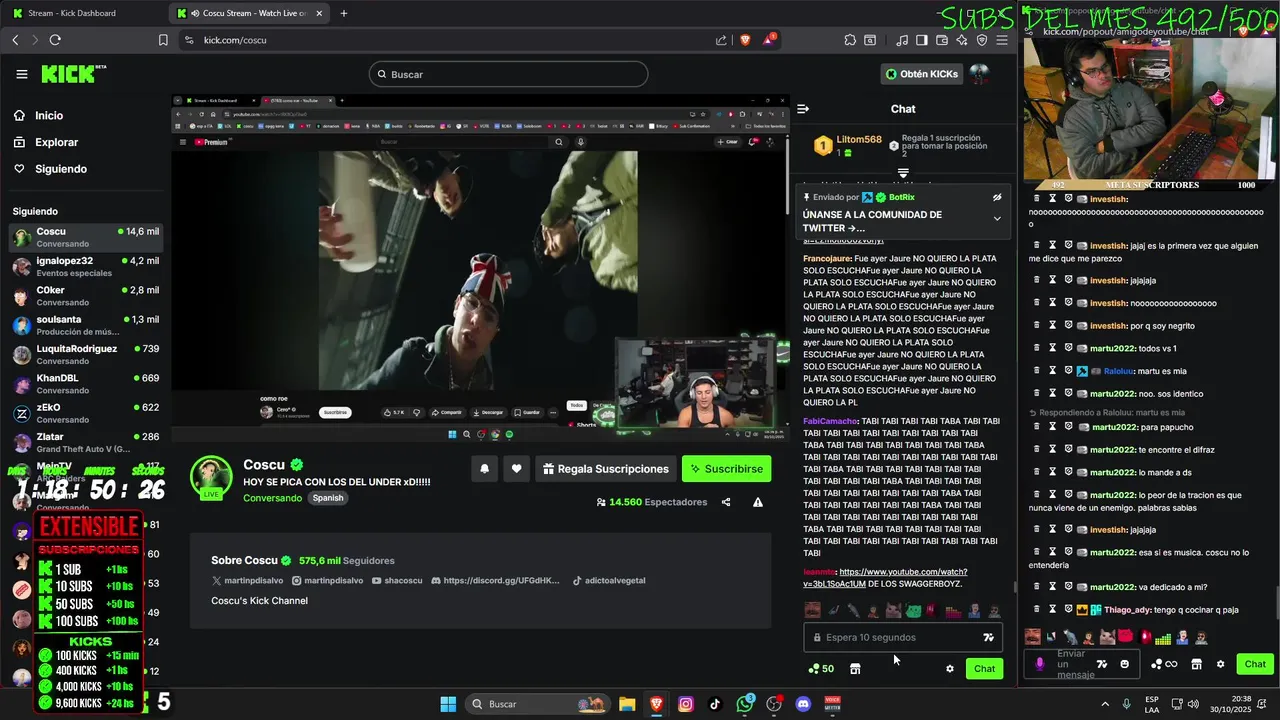Open Brave main menu icon

pos(1002,40)
